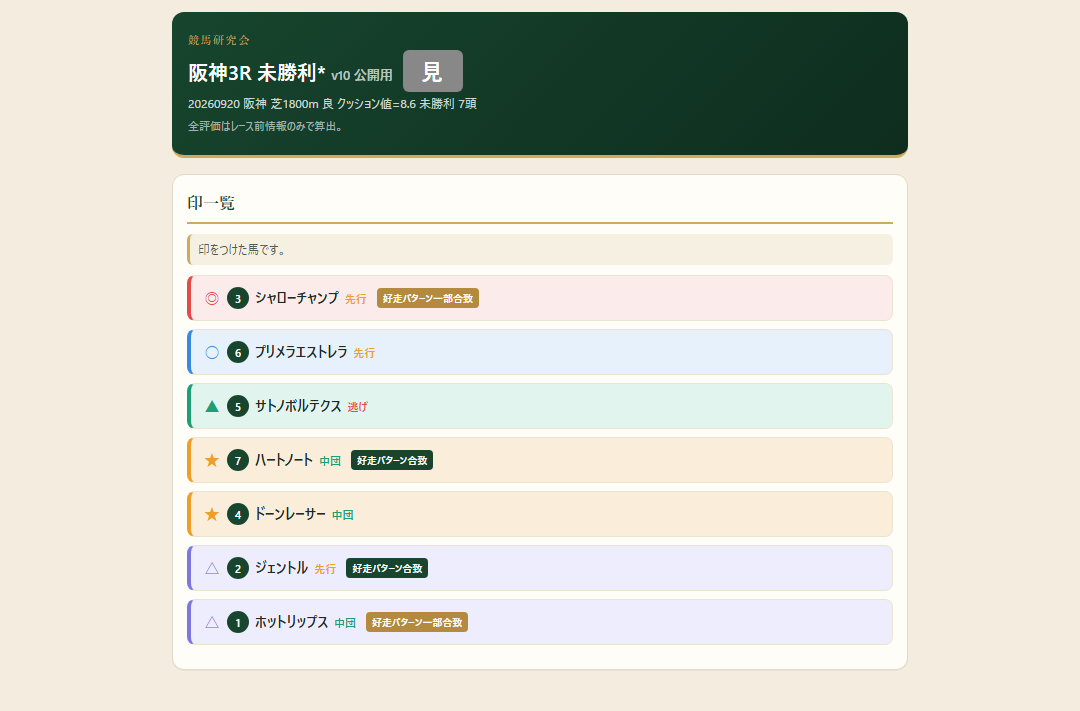The image size is (1080, 711).
Task: Select horse name サトノボルテクス
Action: [298, 406]
